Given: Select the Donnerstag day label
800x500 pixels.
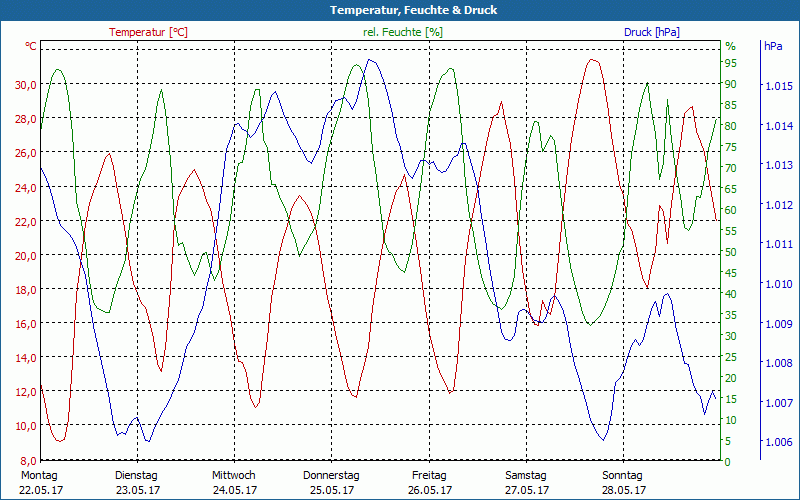Looking at the screenshot, I should tap(331, 475).
